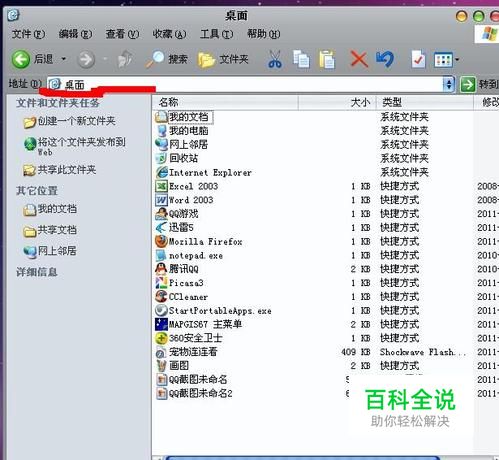
Task: Click the Cut scissors icon
Action: point(275,59)
